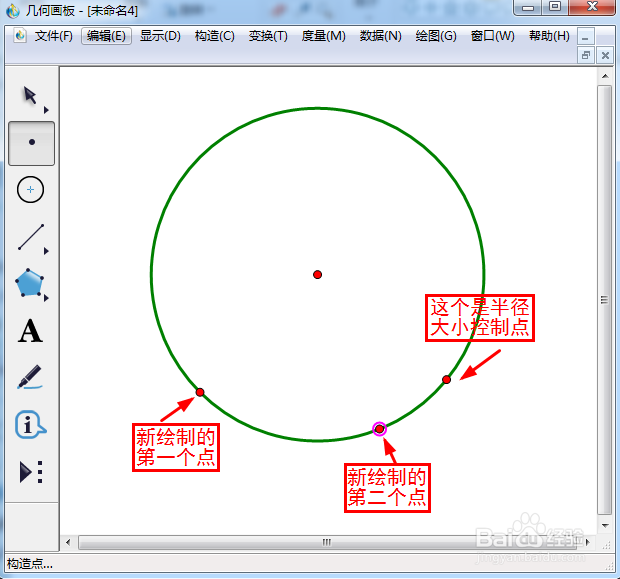Expand the Arrow tool flyout triangle

[46, 110]
